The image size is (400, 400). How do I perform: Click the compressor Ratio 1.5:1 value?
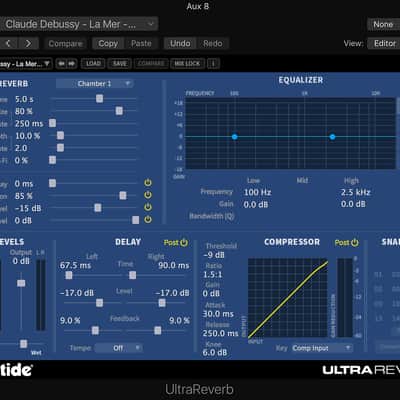[x=213, y=275]
